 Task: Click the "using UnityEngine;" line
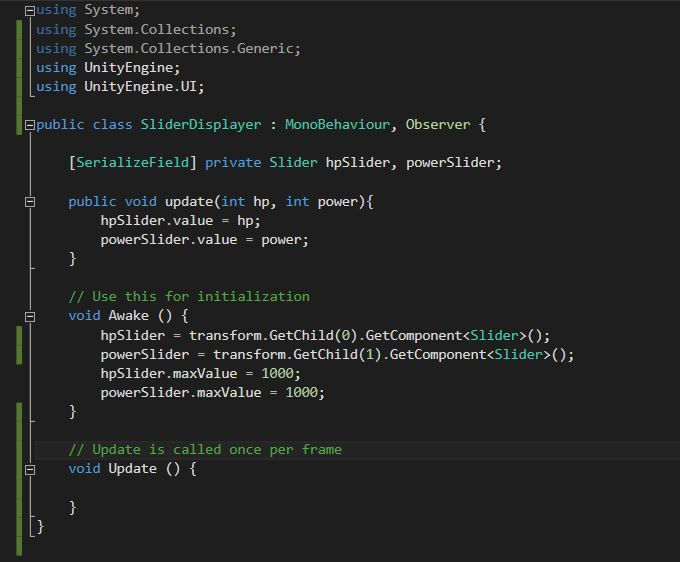(x=108, y=68)
